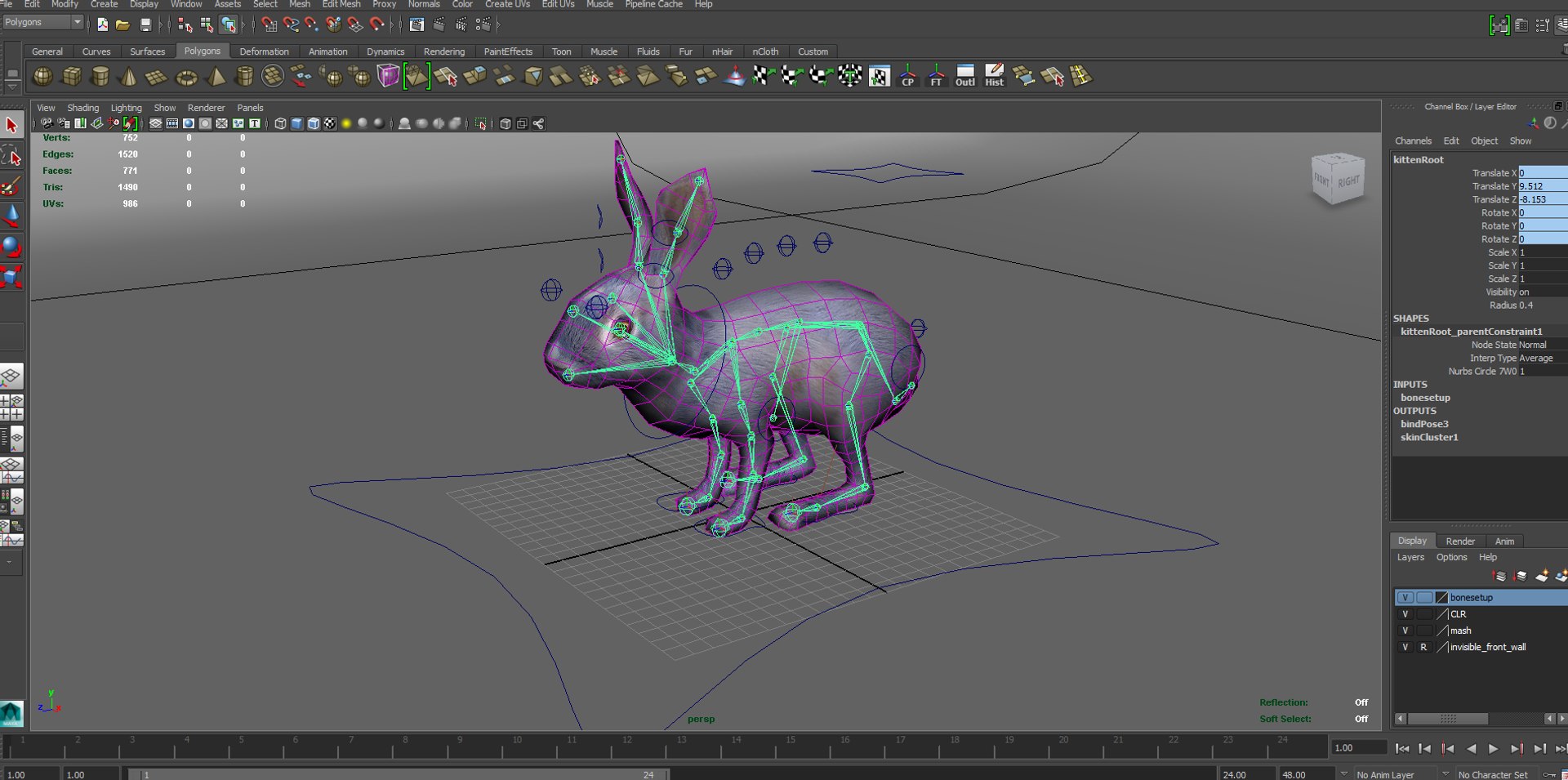The width and height of the screenshot is (1568, 780).
Task: Click the Hist delete history shelf icon
Action: [994, 76]
